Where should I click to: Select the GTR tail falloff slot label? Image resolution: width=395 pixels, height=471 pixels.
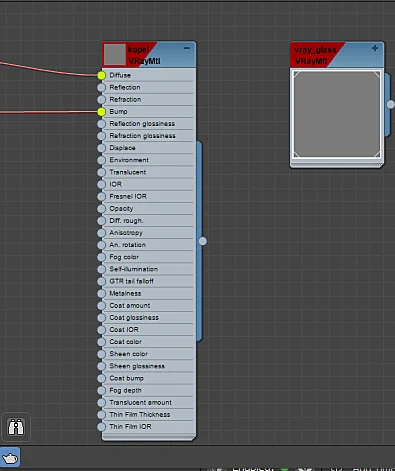[x=131, y=281]
